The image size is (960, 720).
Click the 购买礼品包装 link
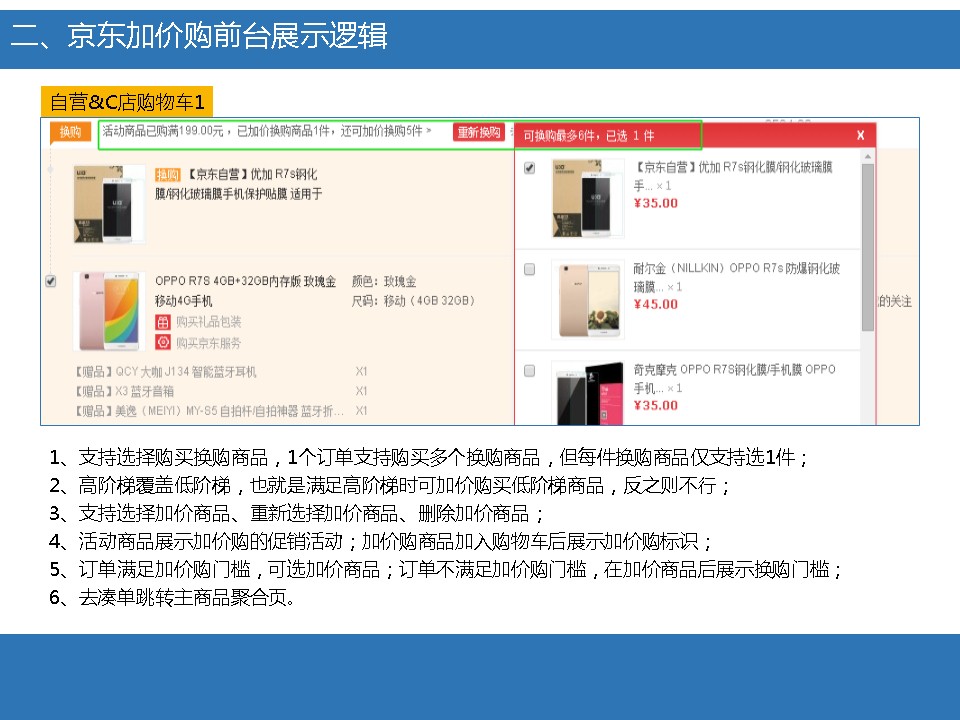pos(209,322)
